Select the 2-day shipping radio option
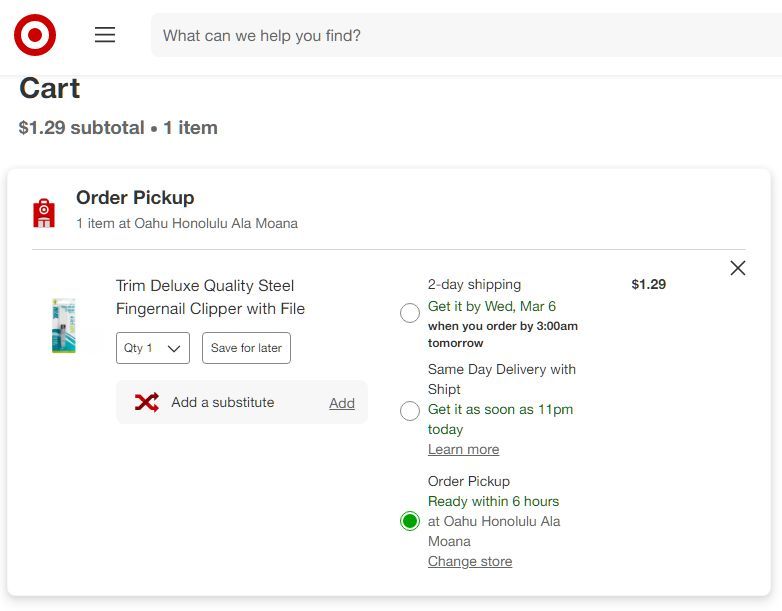The image size is (782, 611). pyautogui.click(x=410, y=313)
